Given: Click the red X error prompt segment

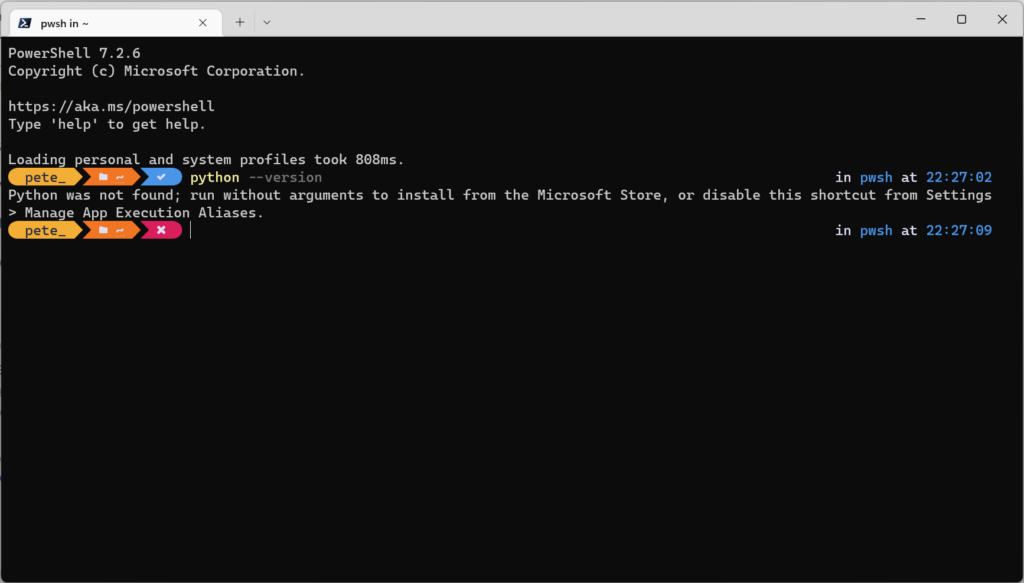Looking at the screenshot, I should [161, 230].
